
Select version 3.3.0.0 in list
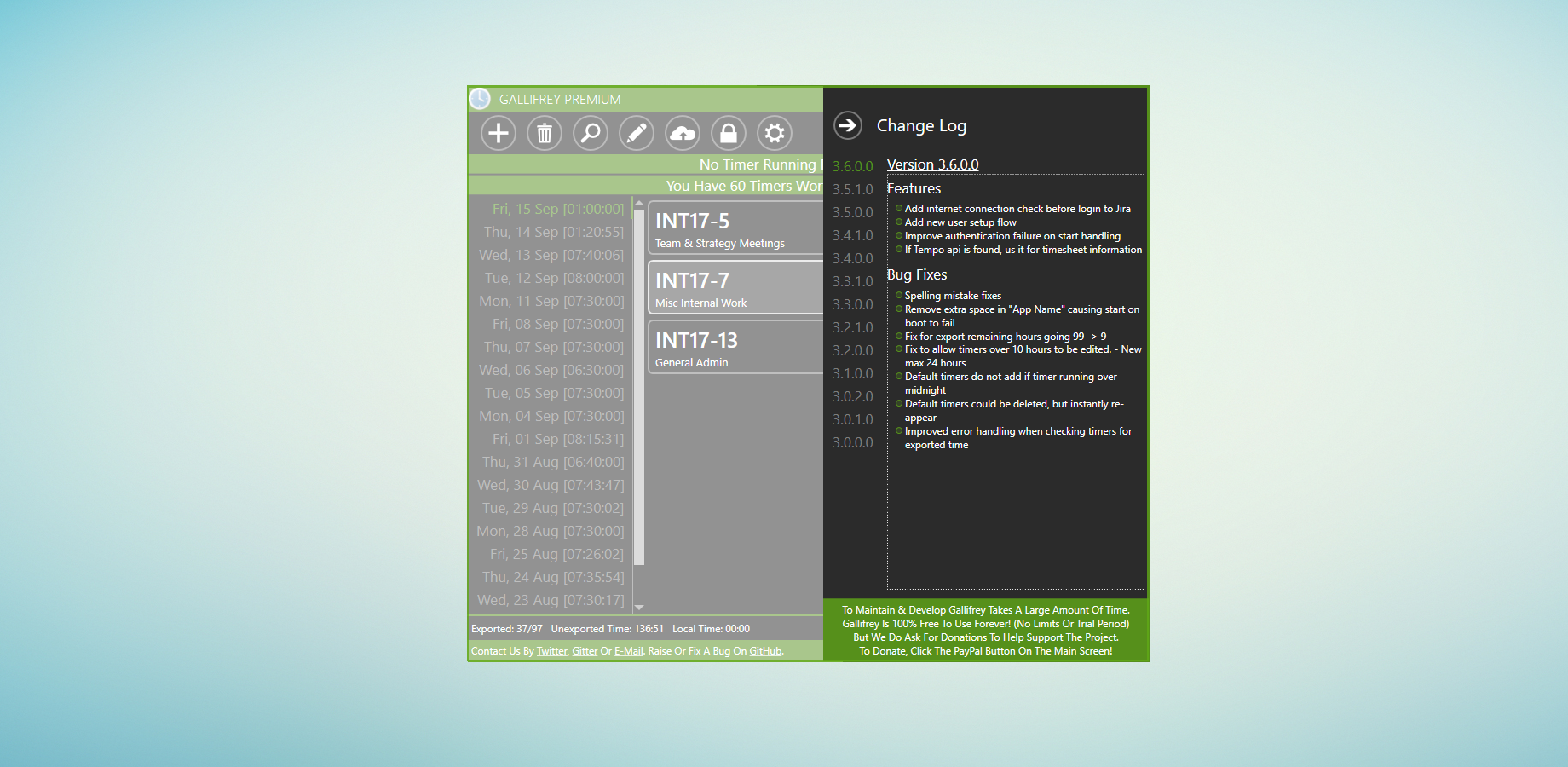pyautogui.click(x=853, y=304)
